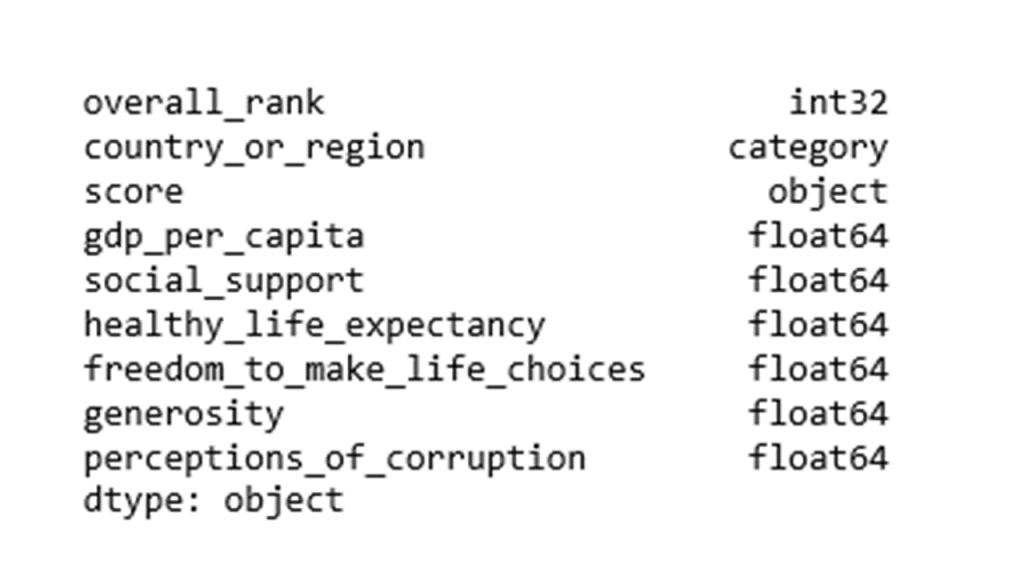Viewport: 1024px width, 576px height.
Task: Click float64 beside perceptions_of_corruption
Action: [x=818, y=458]
